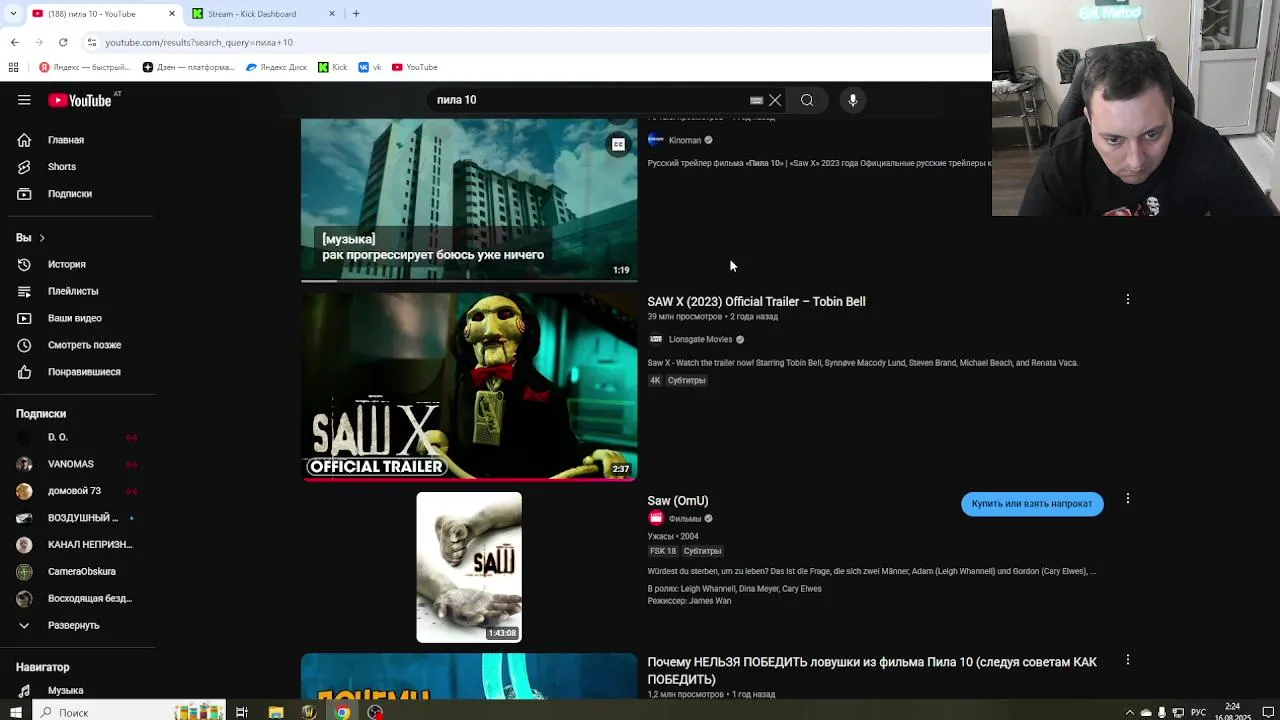Open the D. O. subscription channel
This screenshot has height=720, width=1280.
click(58, 437)
